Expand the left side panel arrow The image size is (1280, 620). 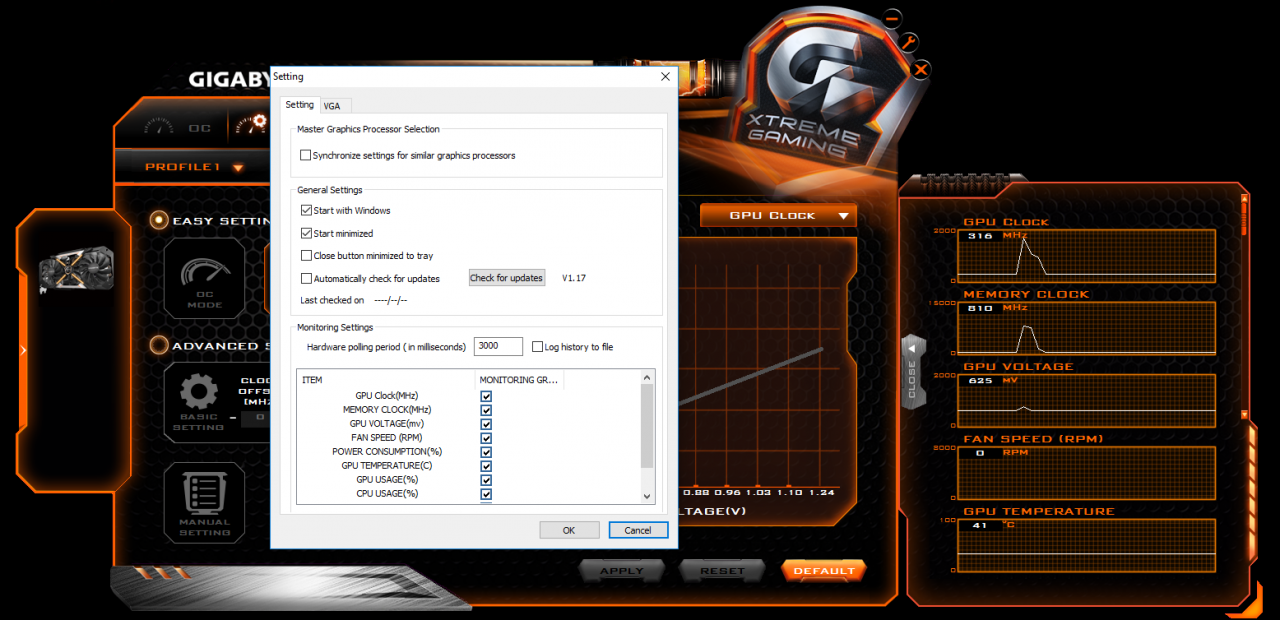click(x=23, y=350)
